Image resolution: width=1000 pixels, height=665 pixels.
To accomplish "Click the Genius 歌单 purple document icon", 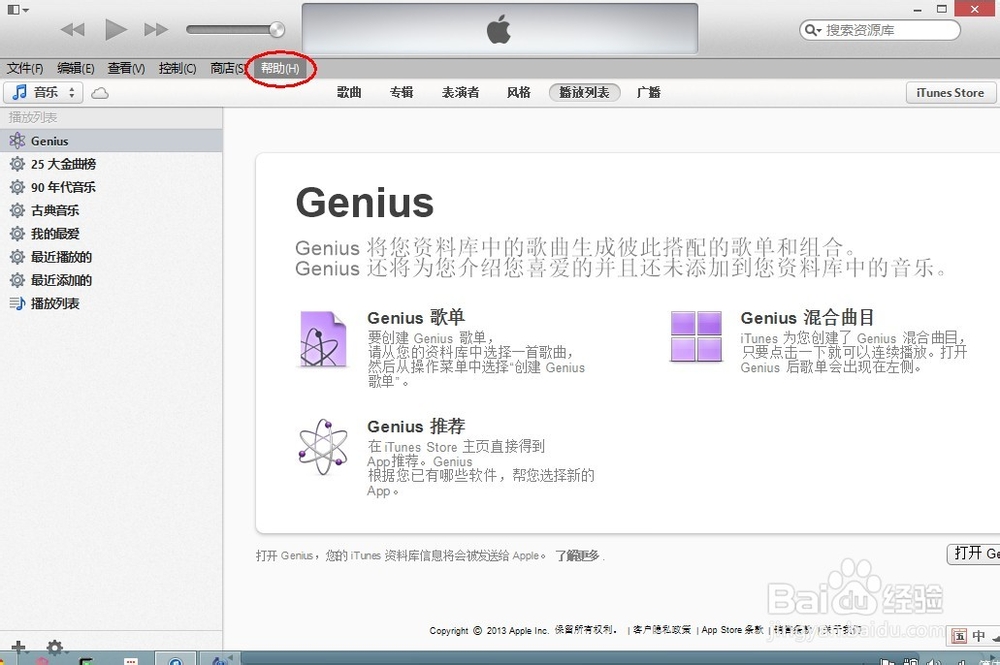I will click(323, 339).
